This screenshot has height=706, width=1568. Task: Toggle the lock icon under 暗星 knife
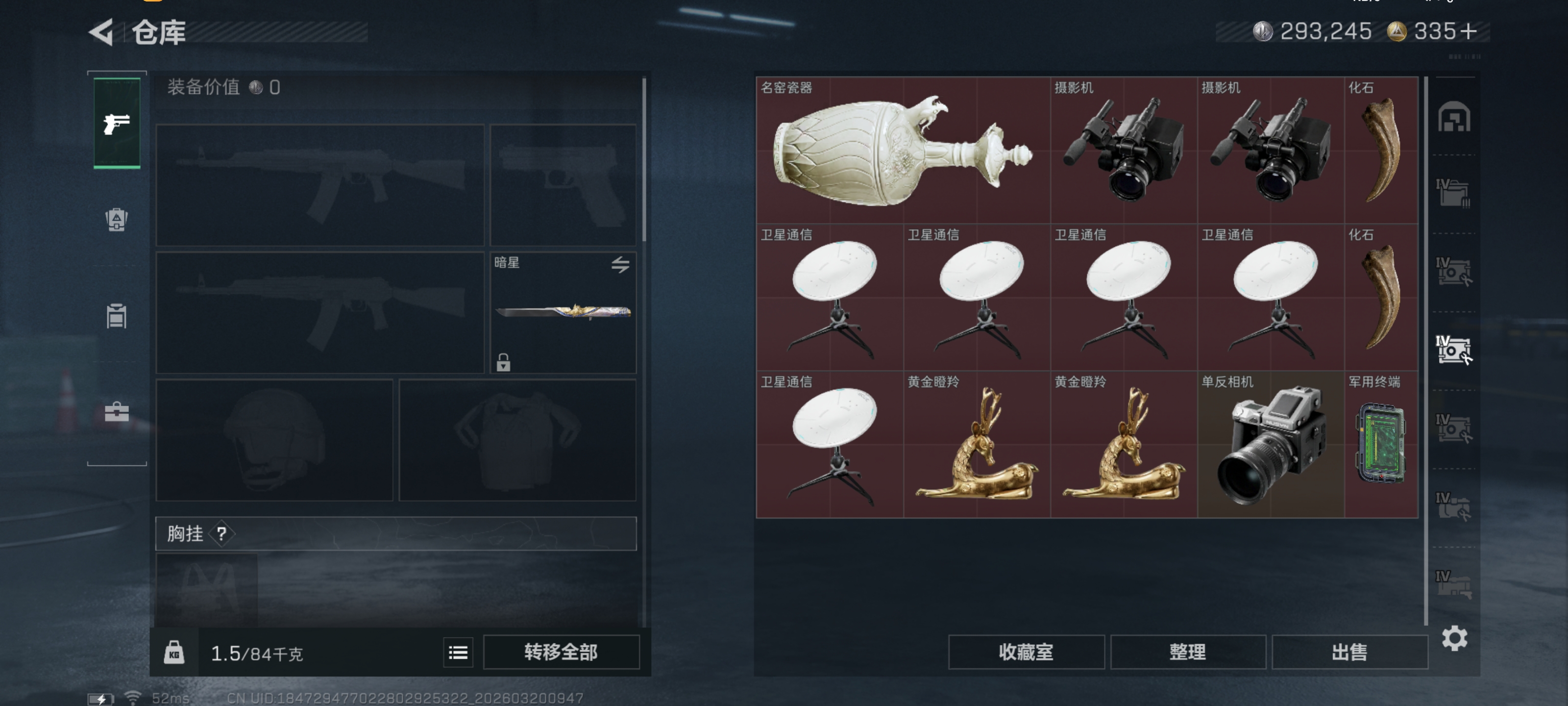coord(503,362)
